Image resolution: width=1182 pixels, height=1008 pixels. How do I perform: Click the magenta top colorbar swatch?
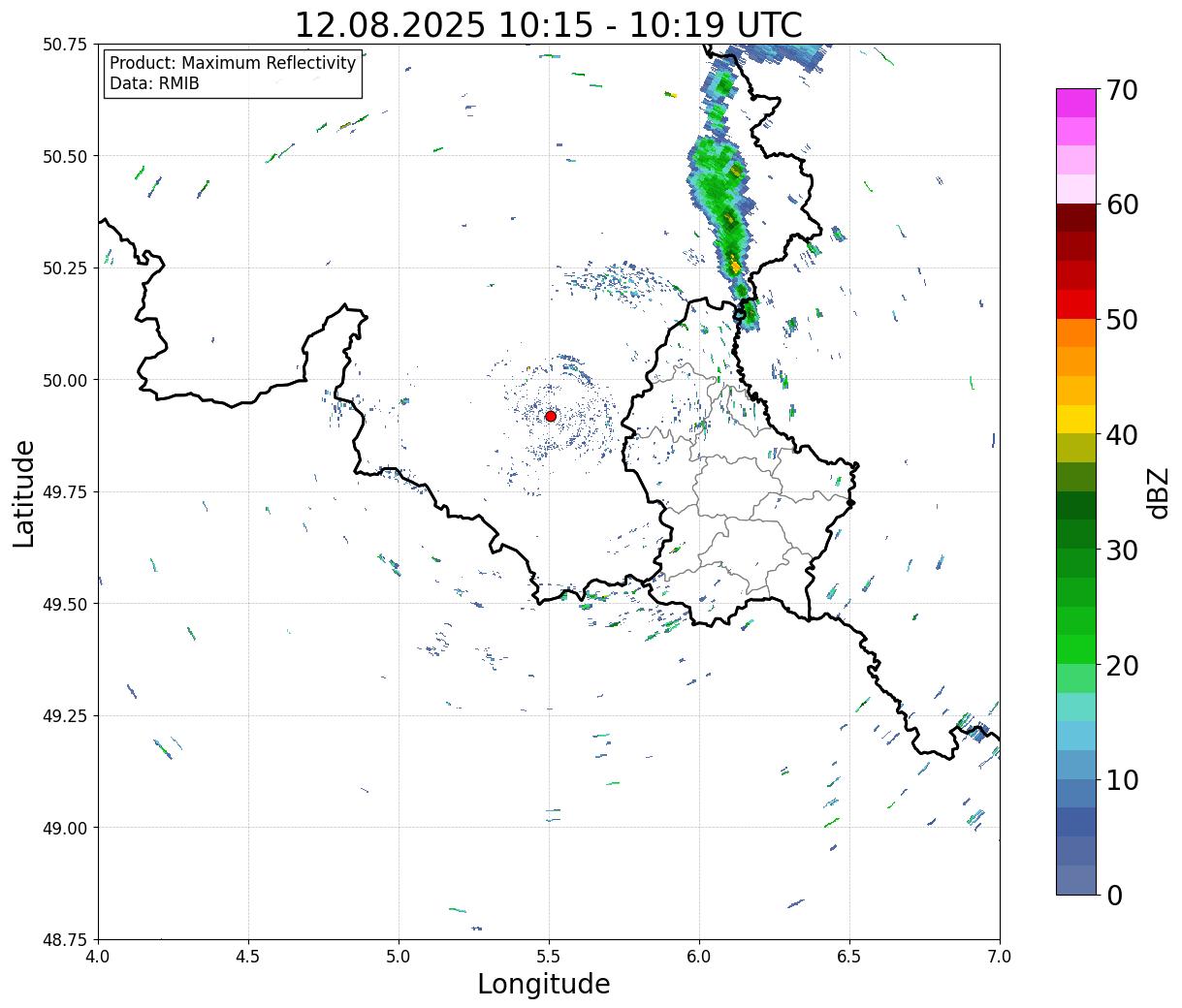click(x=1076, y=103)
